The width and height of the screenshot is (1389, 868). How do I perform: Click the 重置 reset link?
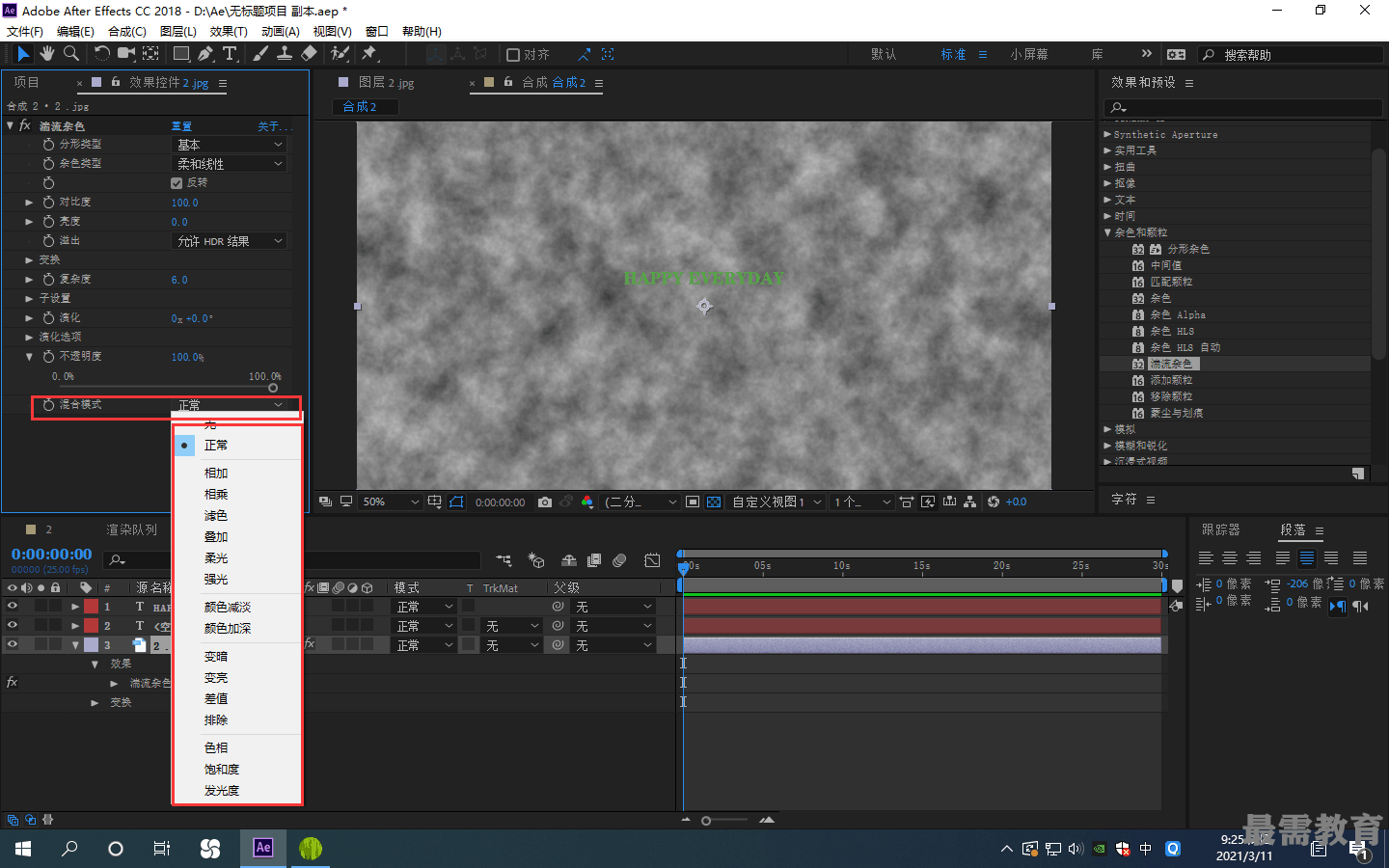[181, 126]
